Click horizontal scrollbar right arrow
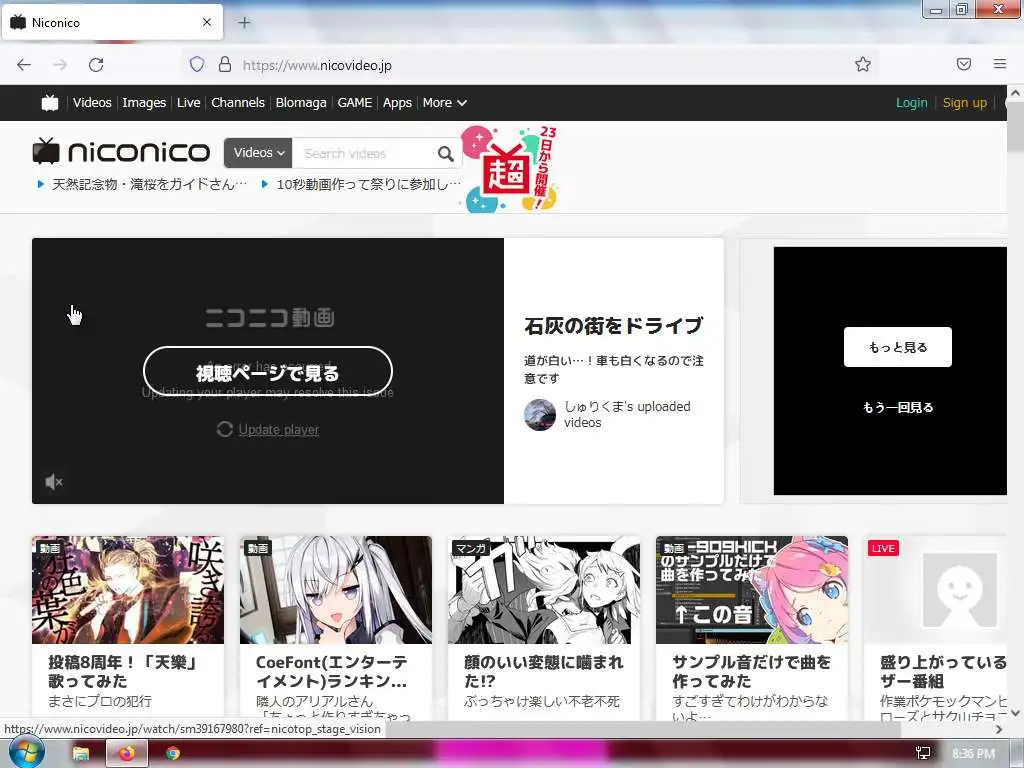Screen dimensions: 1024x768 (x=999, y=729)
